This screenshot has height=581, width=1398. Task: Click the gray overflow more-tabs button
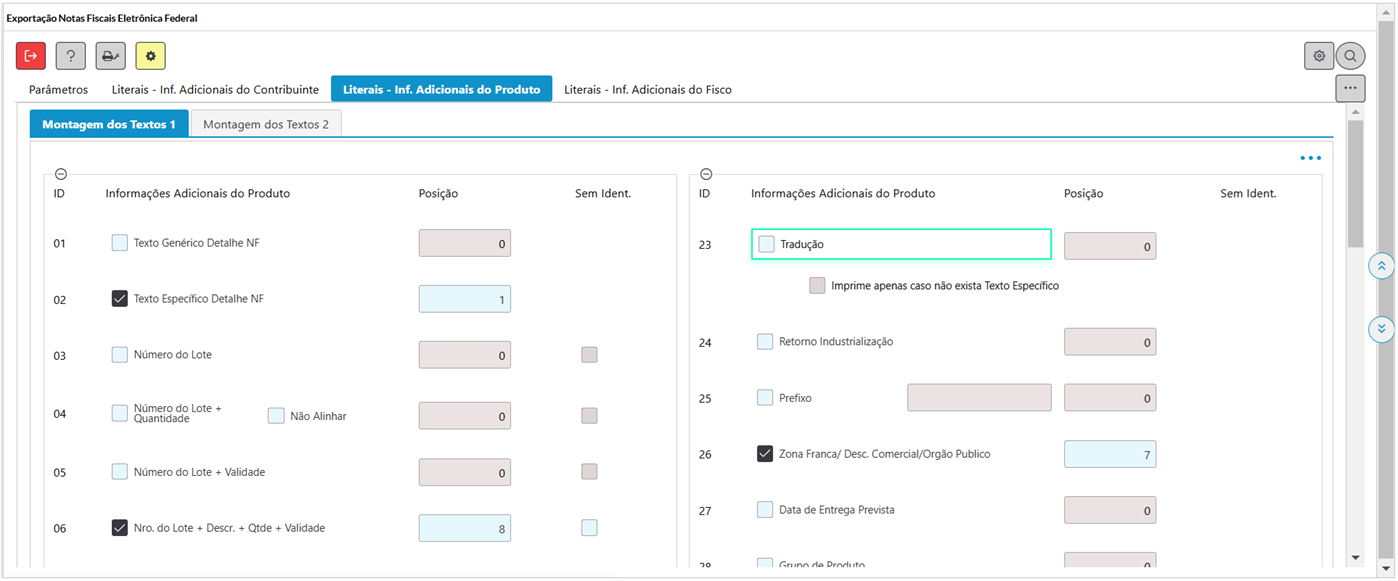coord(1350,88)
